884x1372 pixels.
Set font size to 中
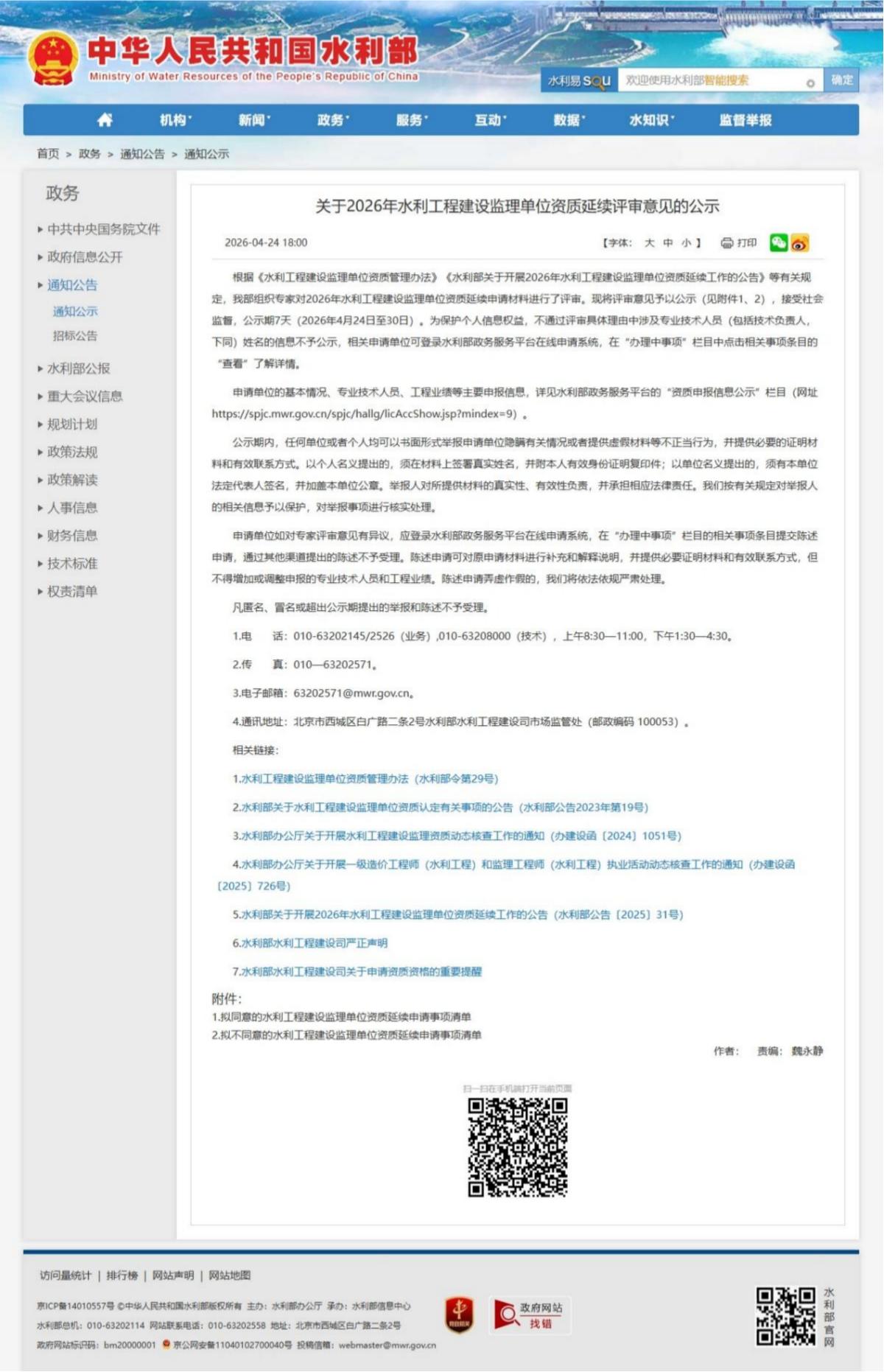667,243
